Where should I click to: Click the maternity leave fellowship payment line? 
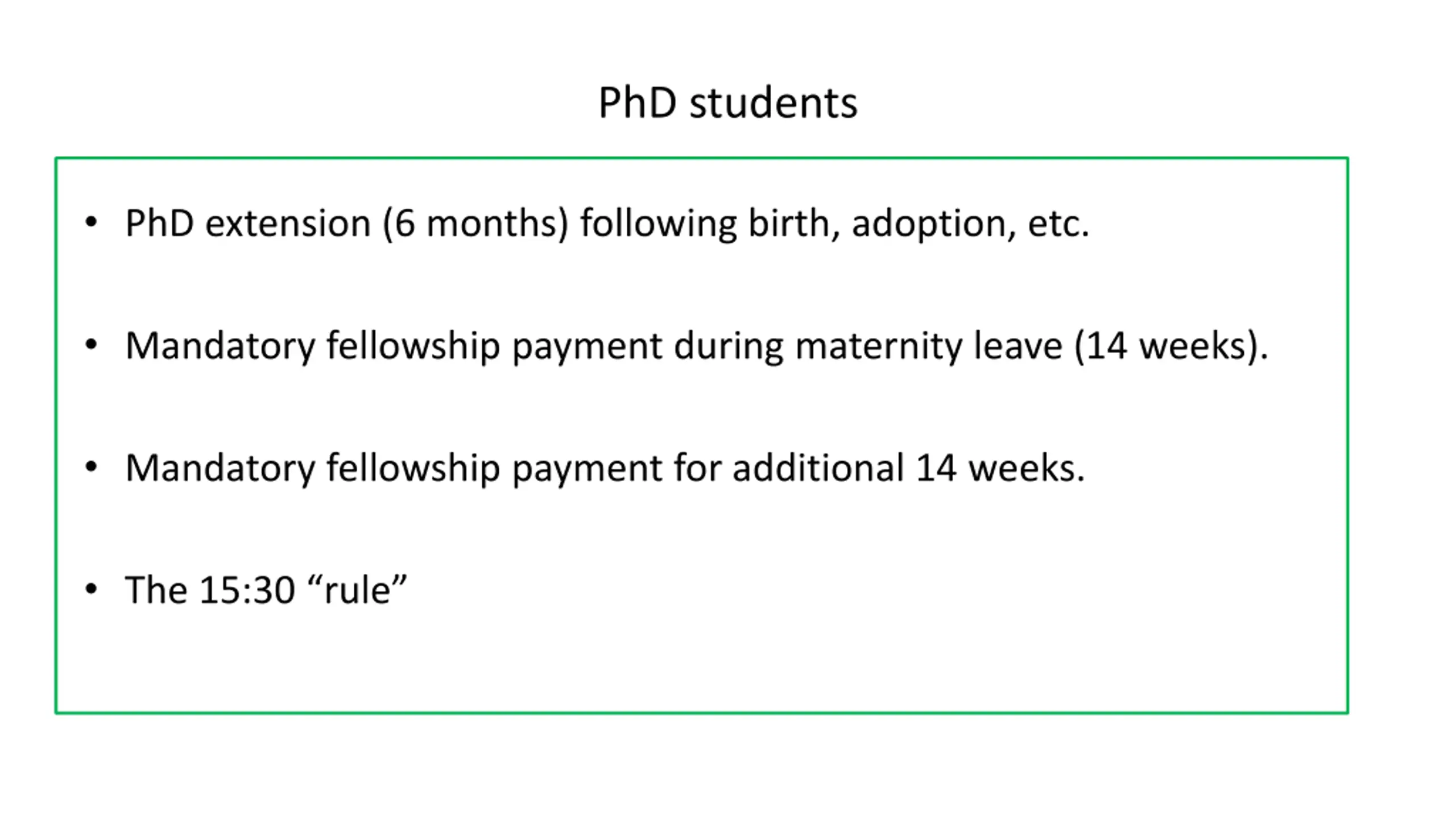[697, 346]
